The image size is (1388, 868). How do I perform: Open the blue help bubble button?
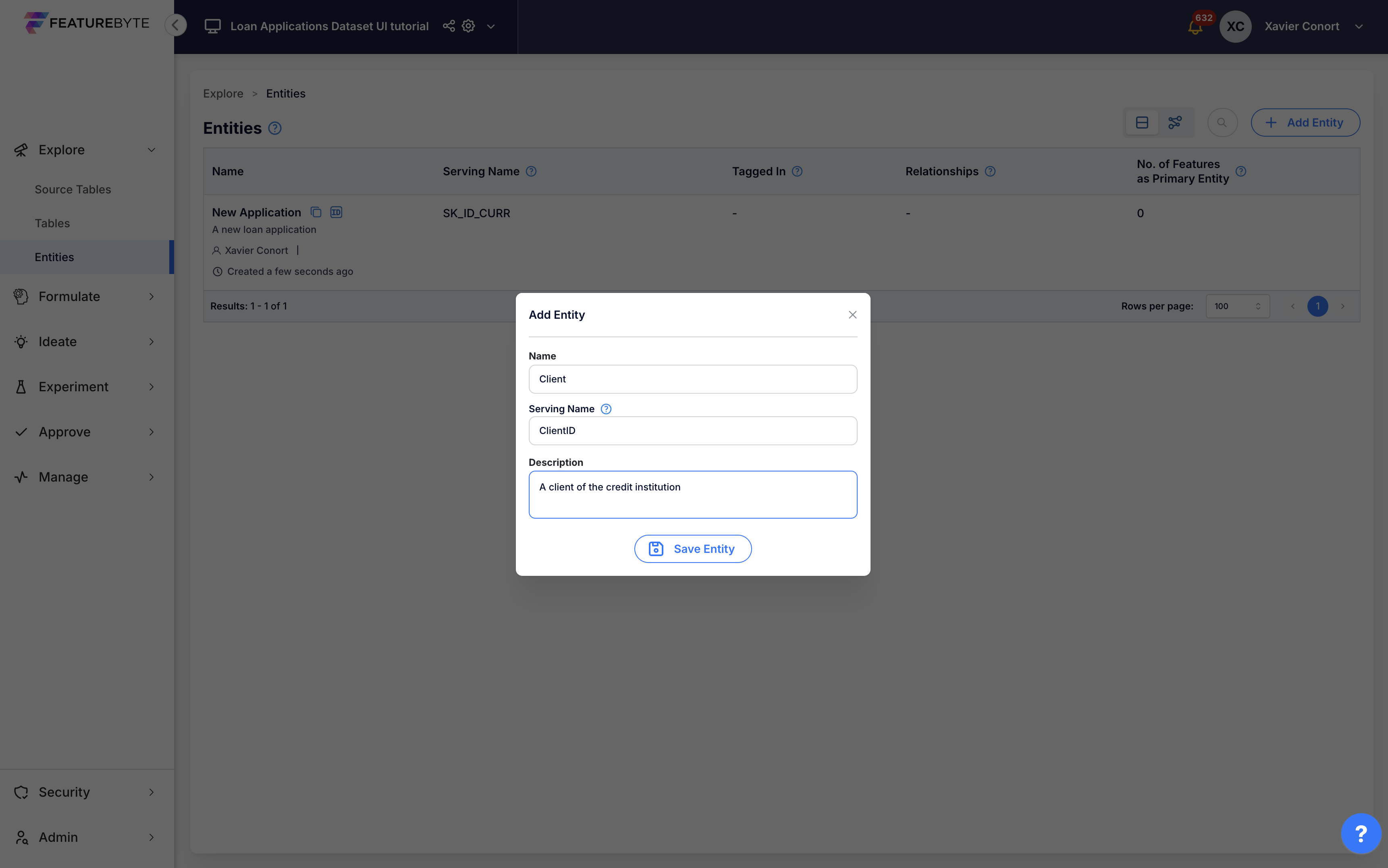tap(1361, 833)
